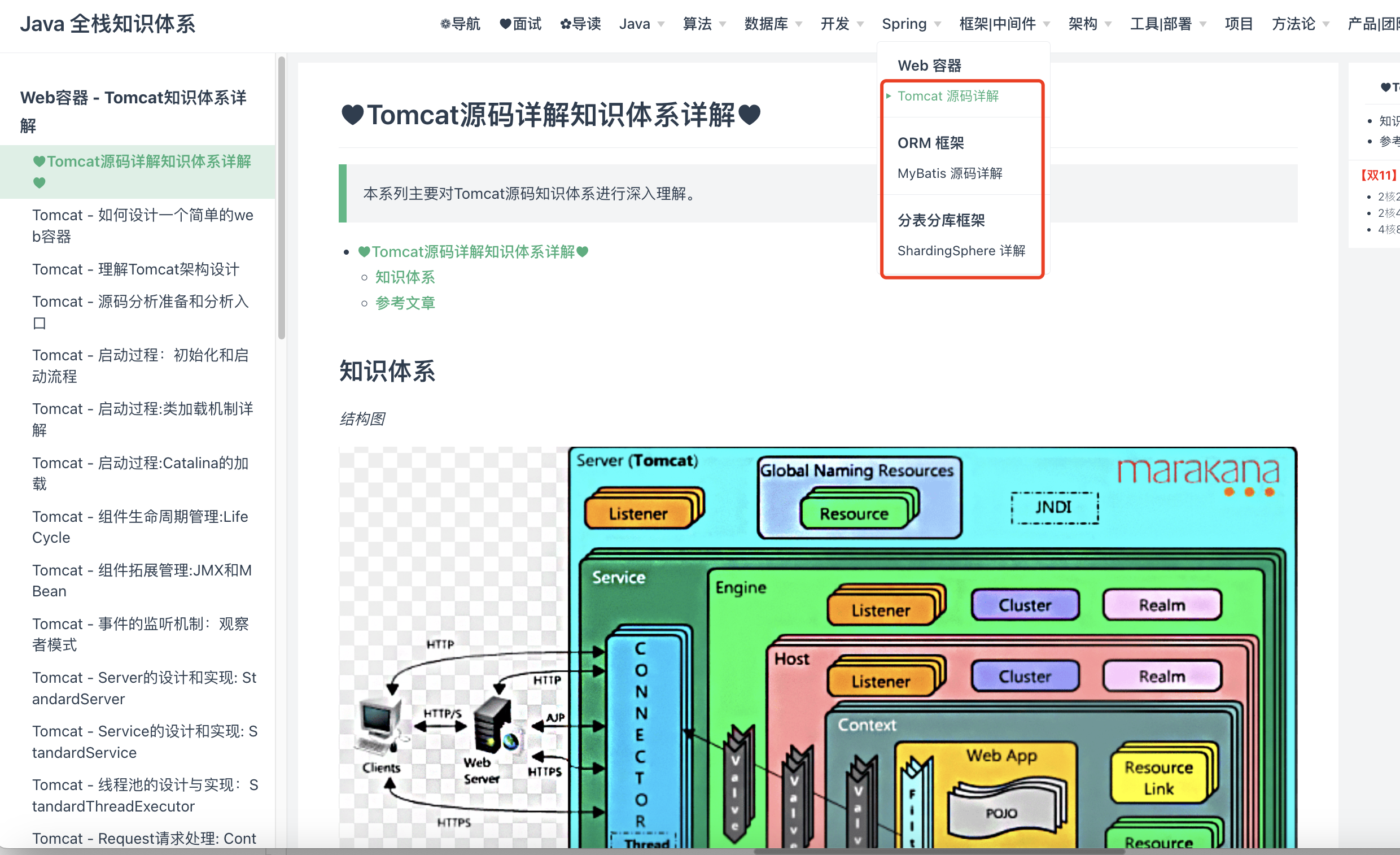Open the 导读 nav item
Image resolution: width=1400 pixels, height=855 pixels.
click(580, 24)
